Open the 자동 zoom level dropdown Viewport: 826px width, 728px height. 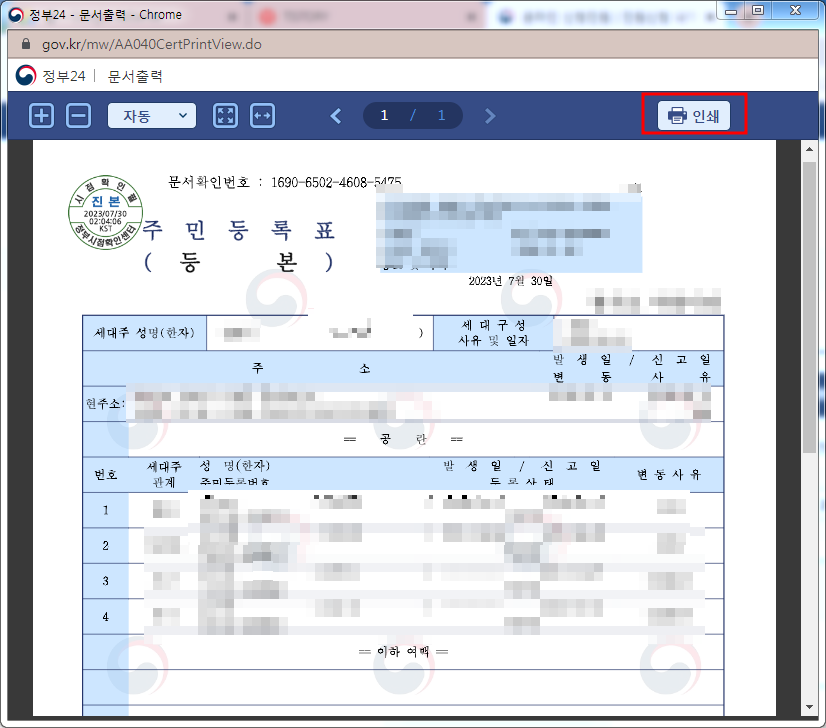point(151,115)
